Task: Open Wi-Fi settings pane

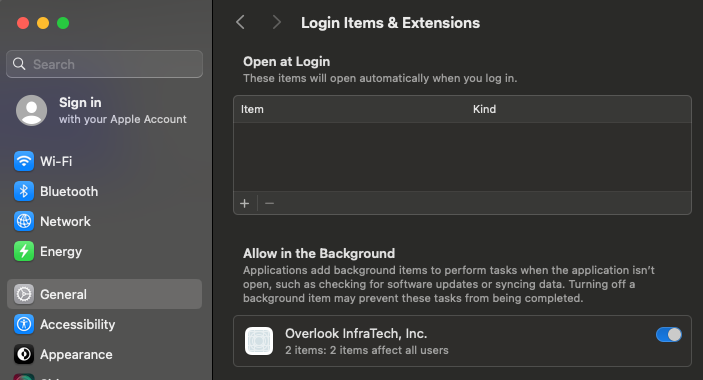Action: pos(104,161)
